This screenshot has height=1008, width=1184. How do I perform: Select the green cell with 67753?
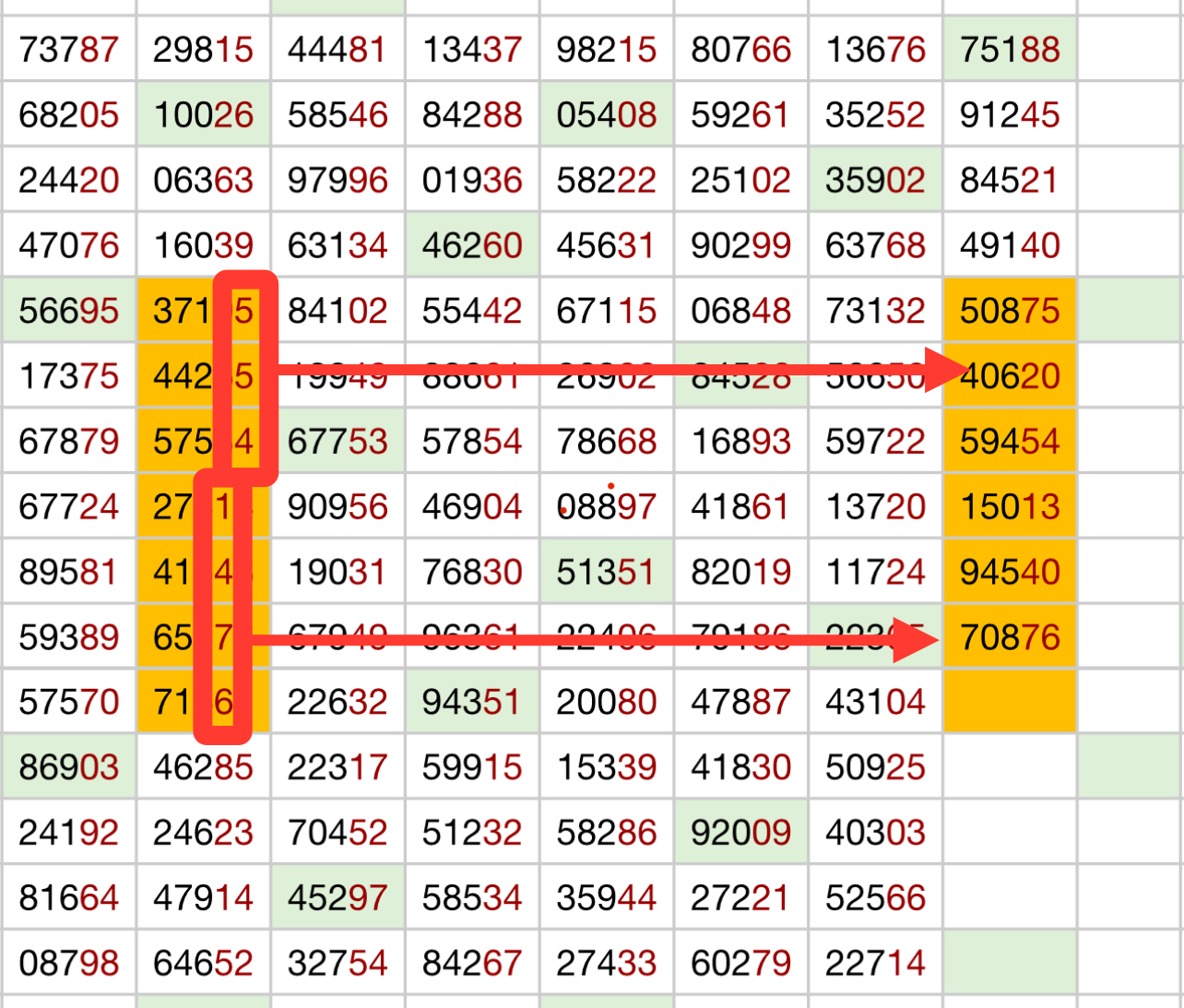[337, 441]
